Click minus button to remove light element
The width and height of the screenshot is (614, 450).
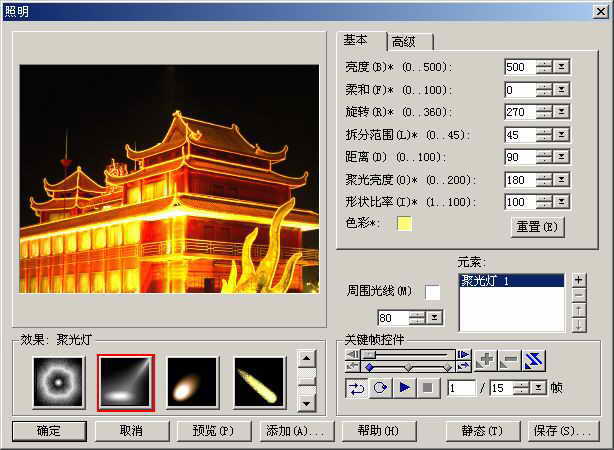coord(578,295)
